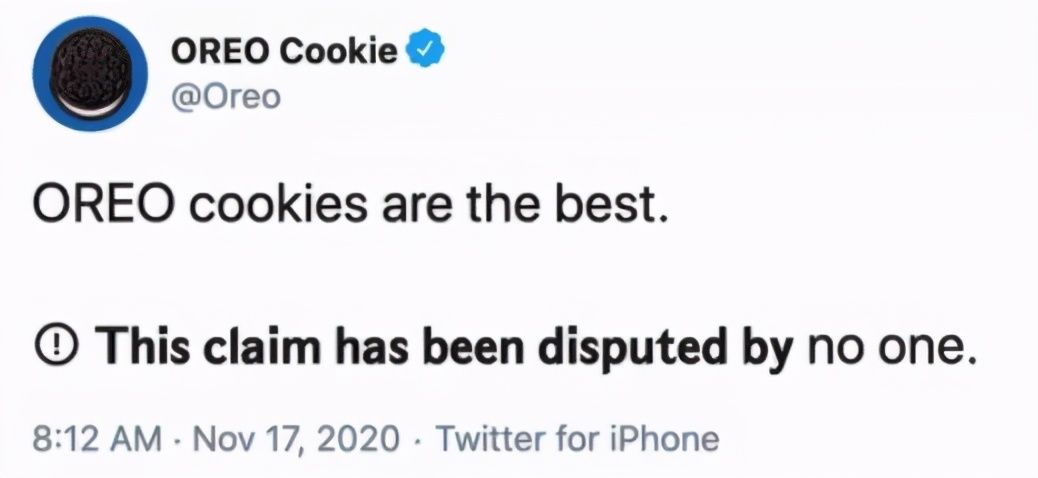Click the blue verified checkmark badge

pyautogui.click(x=423, y=48)
